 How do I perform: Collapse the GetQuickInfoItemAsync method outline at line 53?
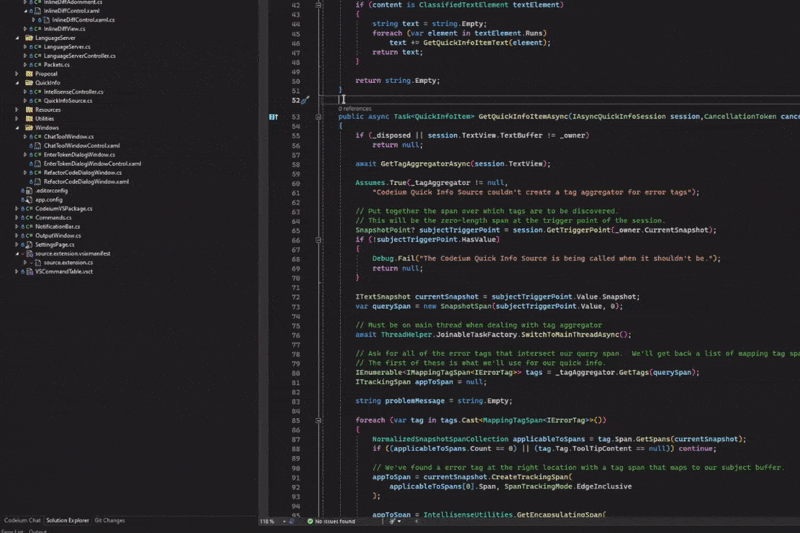pos(318,117)
